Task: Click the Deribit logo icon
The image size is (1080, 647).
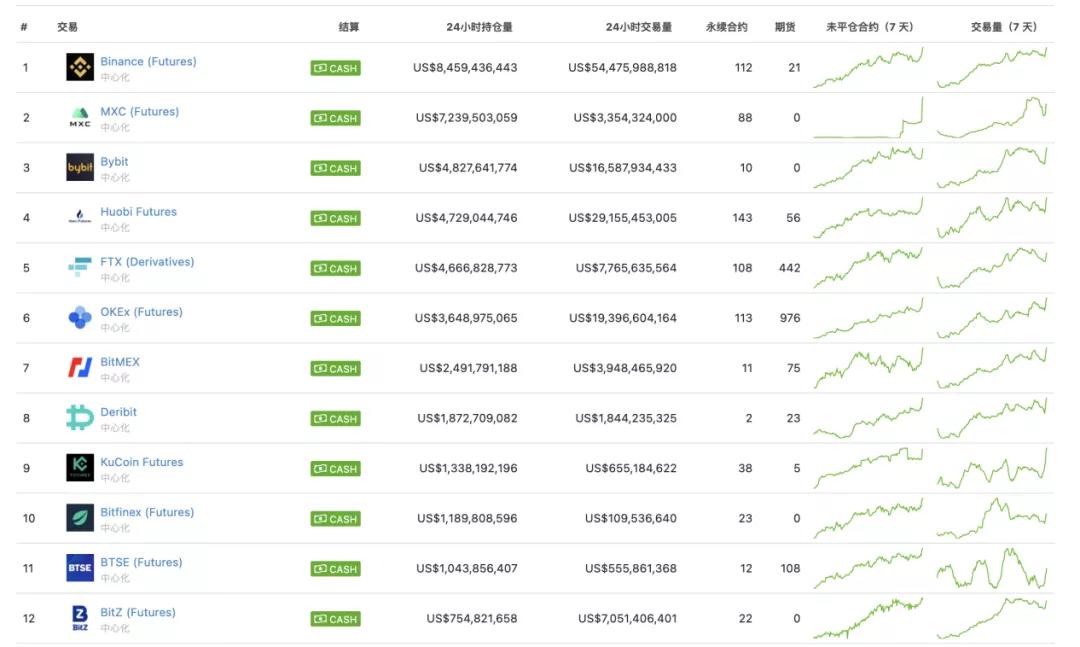Action: 80,418
